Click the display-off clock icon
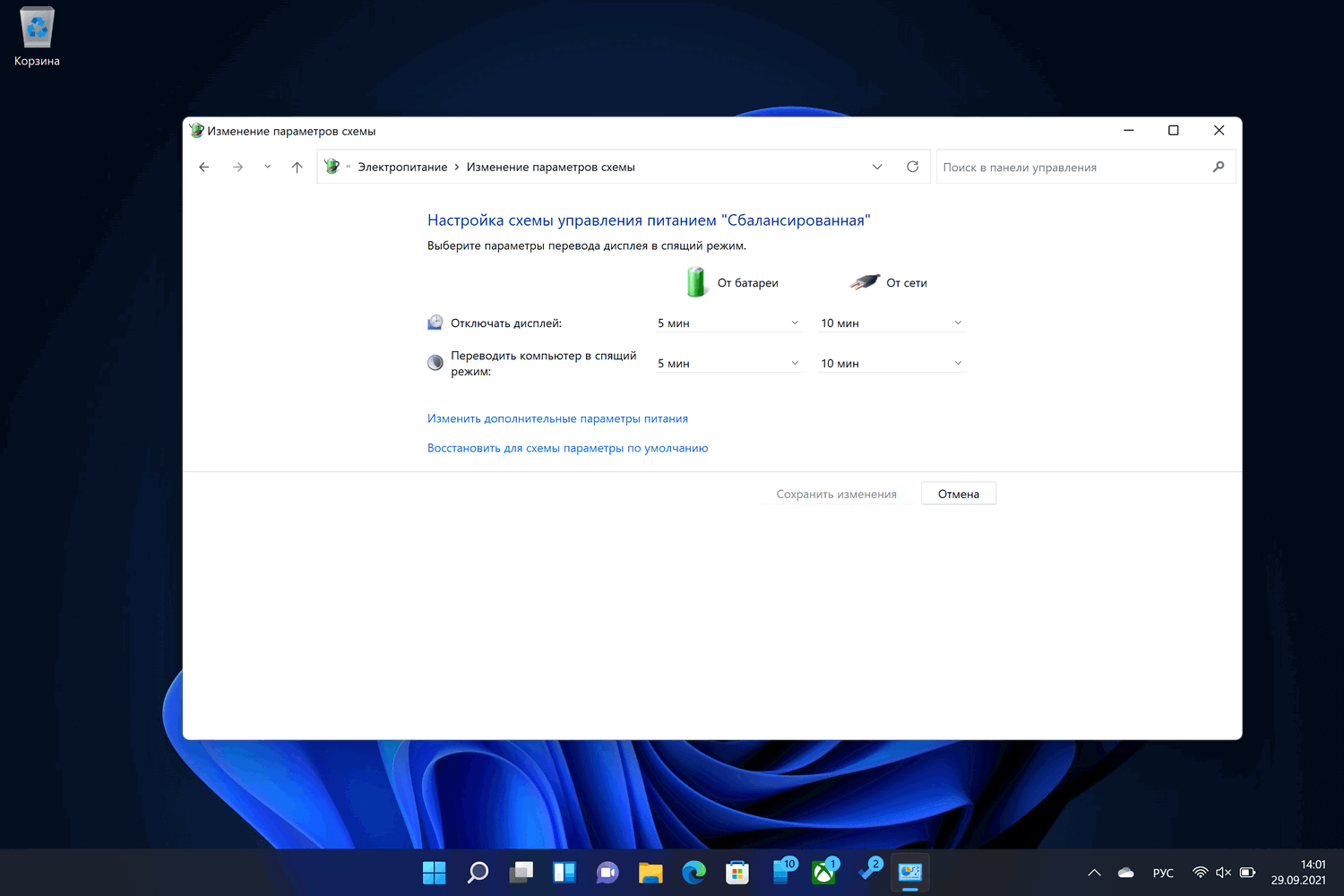The image size is (1344, 896). (435, 323)
